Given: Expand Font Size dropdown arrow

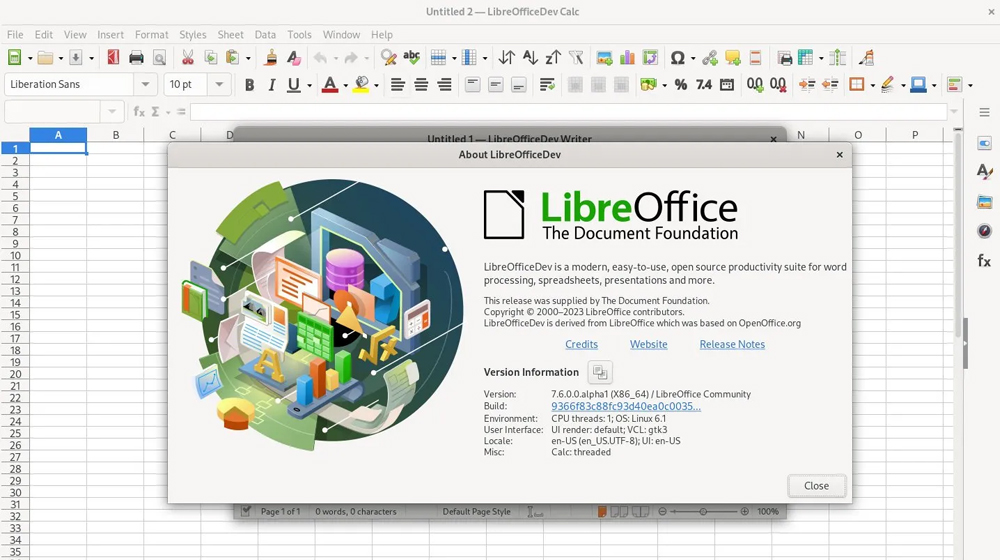Looking at the screenshot, I should point(219,84).
